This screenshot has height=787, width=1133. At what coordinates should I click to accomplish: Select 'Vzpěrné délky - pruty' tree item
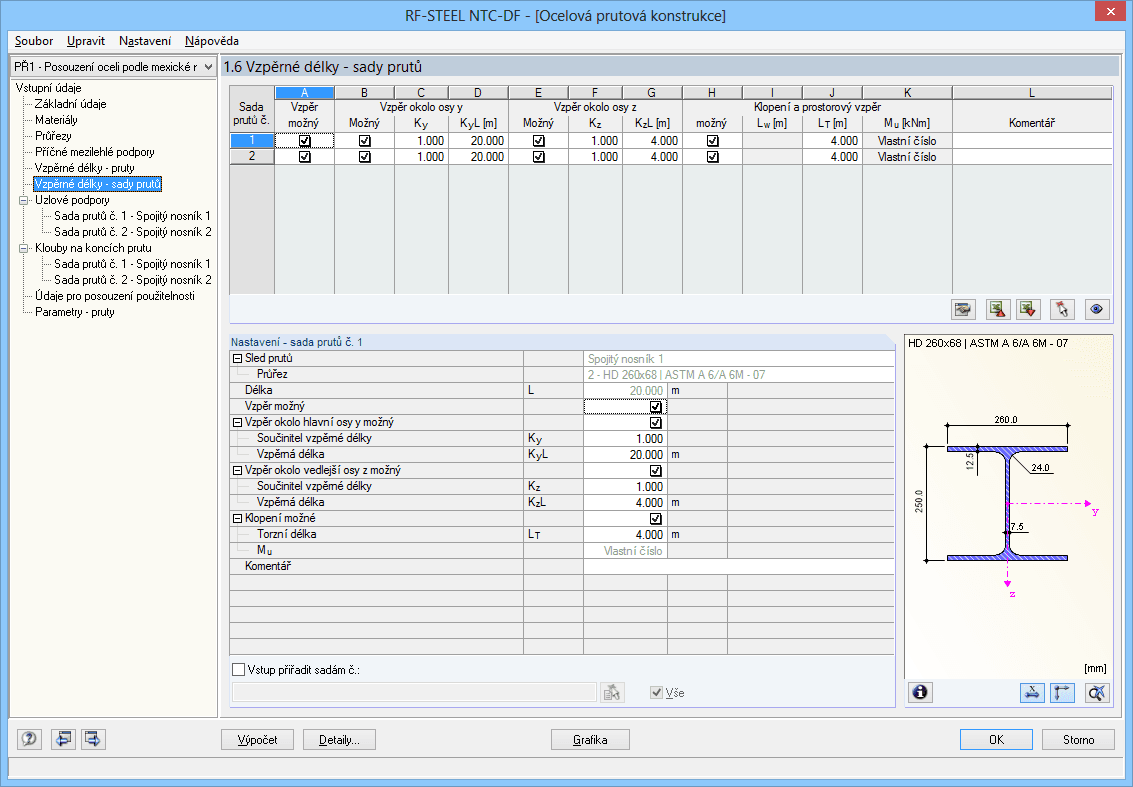[85, 168]
